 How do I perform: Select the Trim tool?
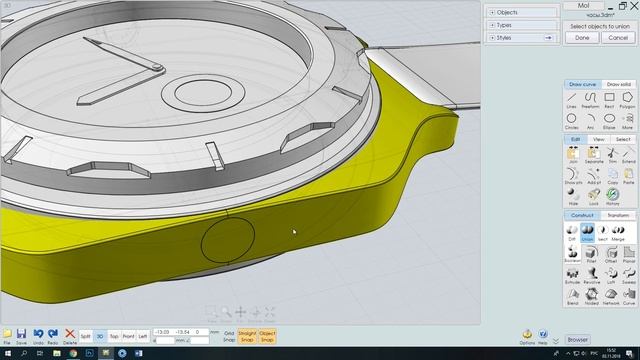click(612, 156)
